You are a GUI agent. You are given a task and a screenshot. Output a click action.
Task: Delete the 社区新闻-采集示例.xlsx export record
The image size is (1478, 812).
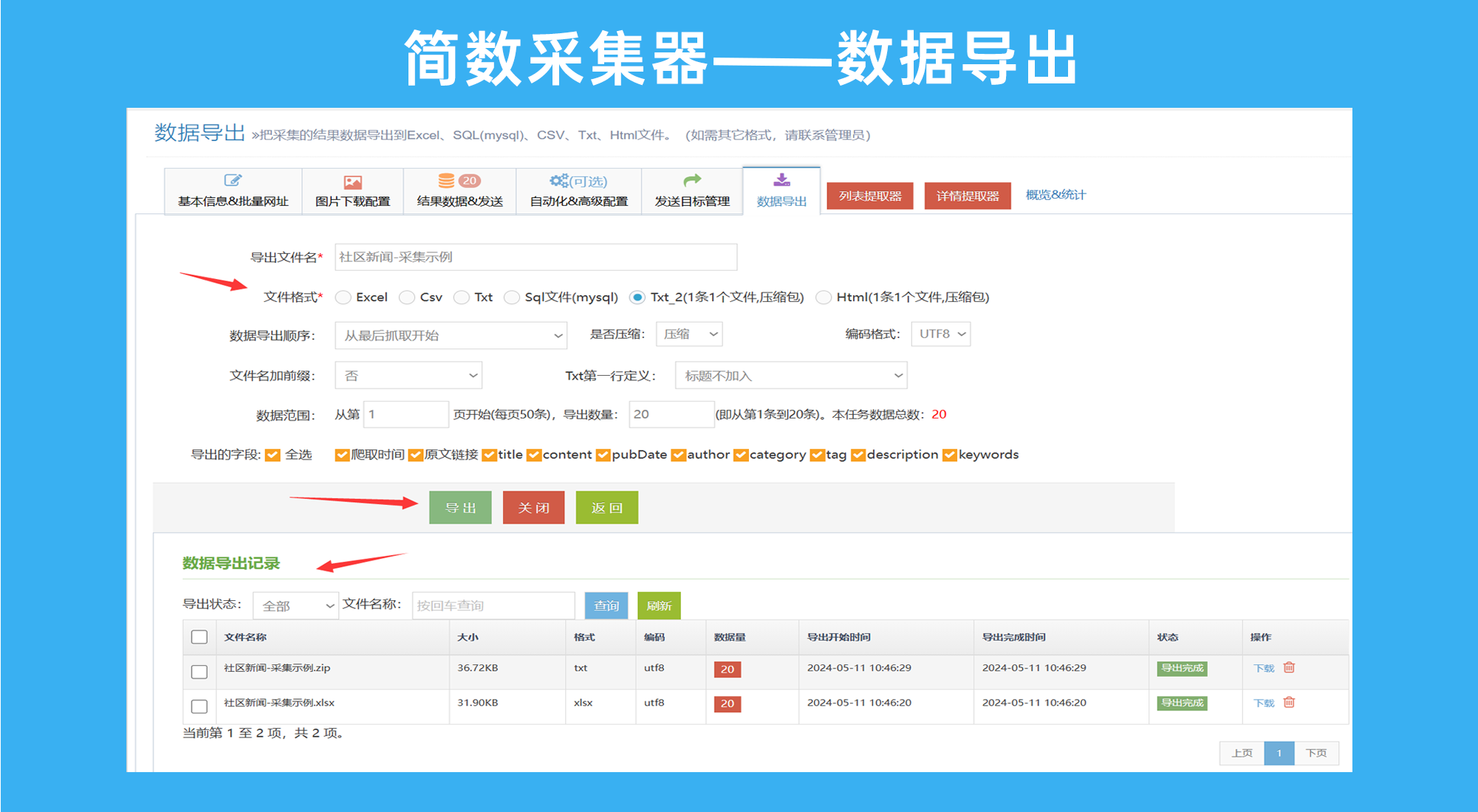click(x=1289, y=702)
